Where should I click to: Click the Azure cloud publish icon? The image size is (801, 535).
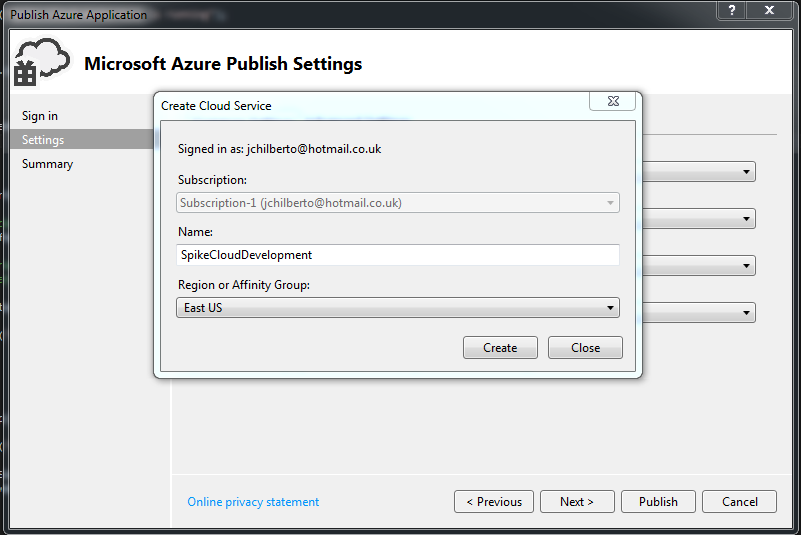42,62
